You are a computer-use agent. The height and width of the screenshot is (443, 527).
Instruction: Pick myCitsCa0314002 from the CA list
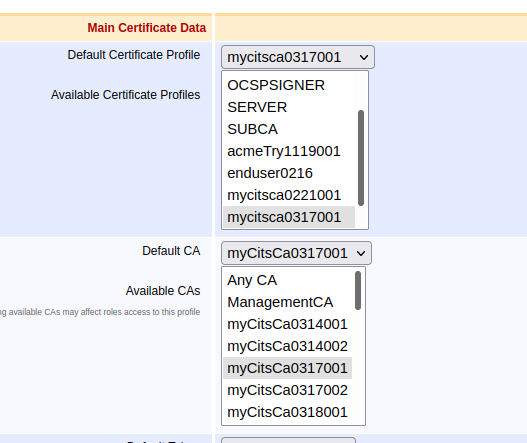click(288, 346)
